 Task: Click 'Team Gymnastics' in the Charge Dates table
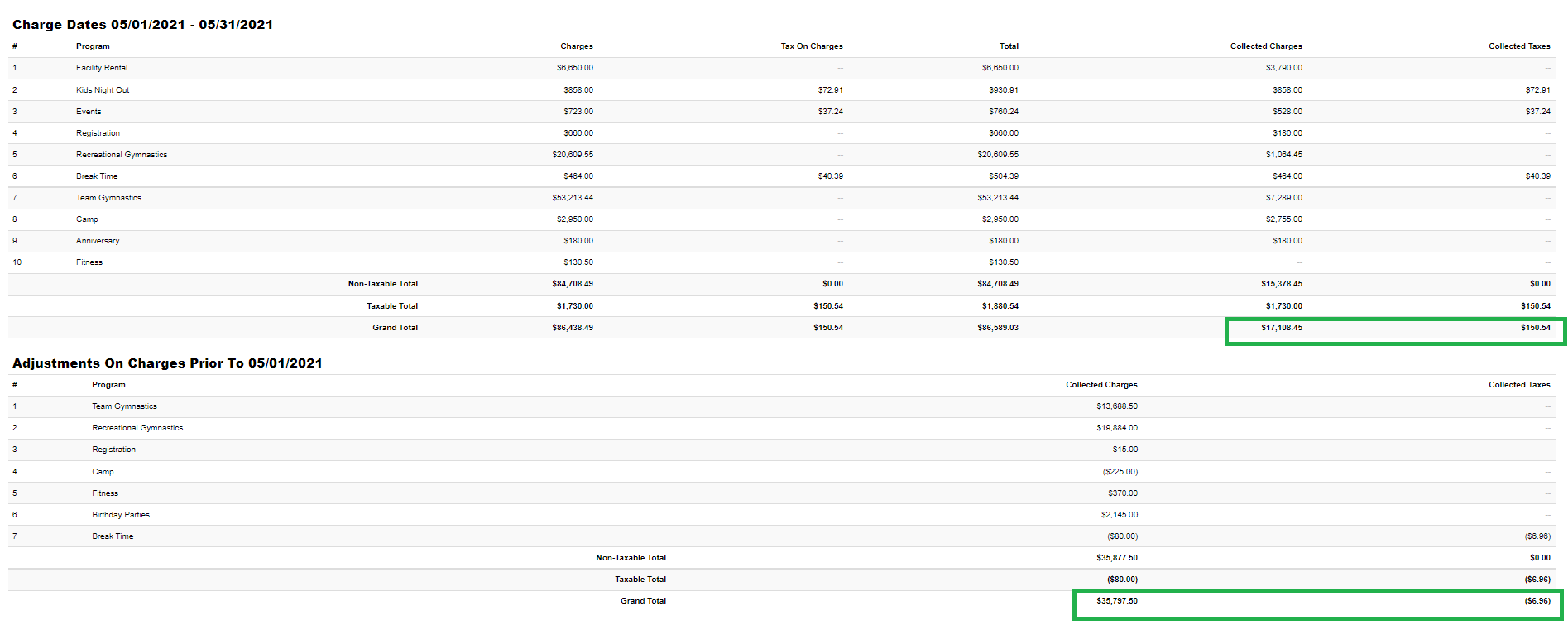[x=108, y=198]
